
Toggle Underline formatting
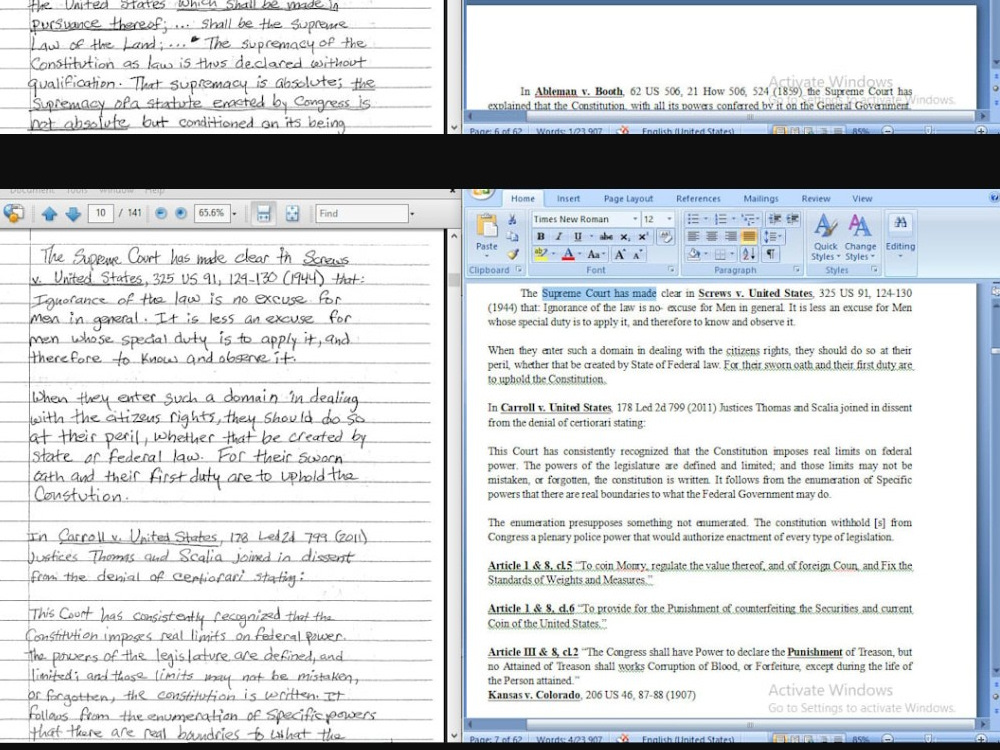coord(578,237)
